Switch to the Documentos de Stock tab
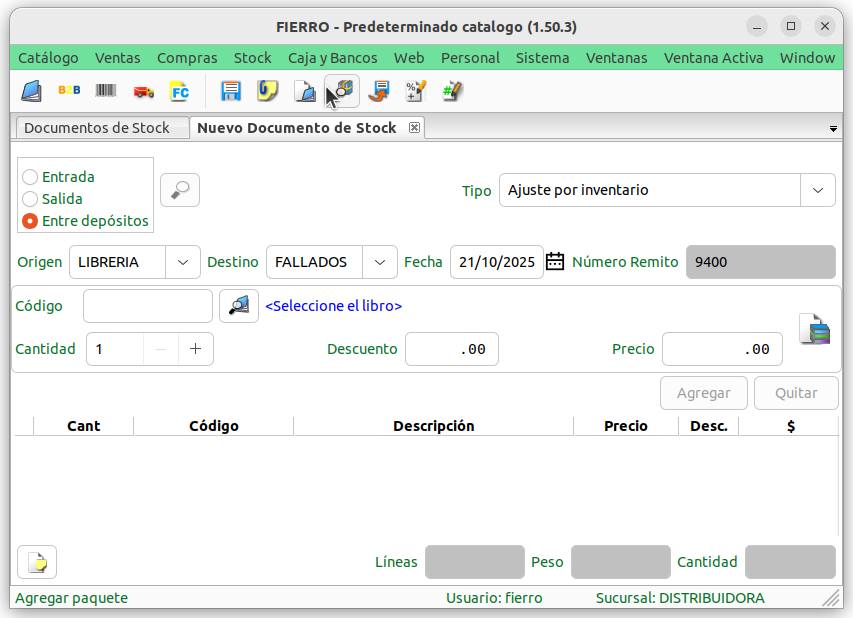The image size is (853, 618). 96,128
